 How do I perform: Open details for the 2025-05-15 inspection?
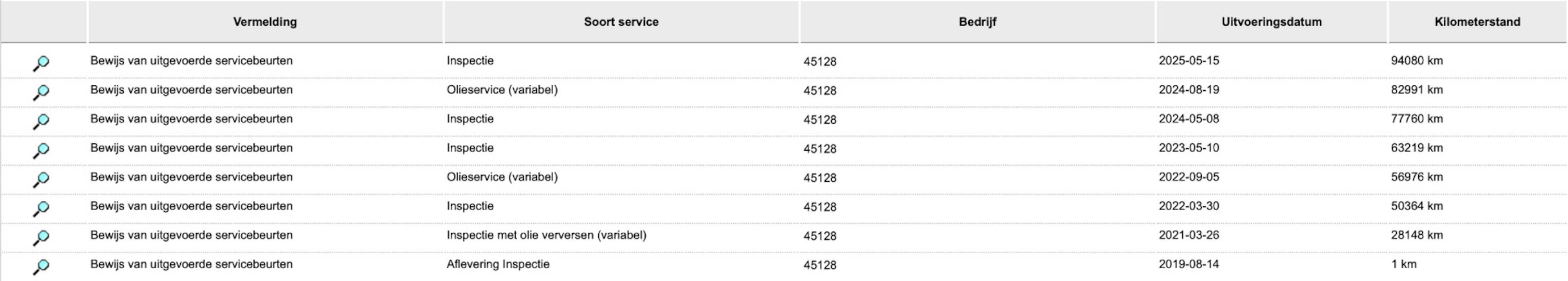(x=41, y=63)
